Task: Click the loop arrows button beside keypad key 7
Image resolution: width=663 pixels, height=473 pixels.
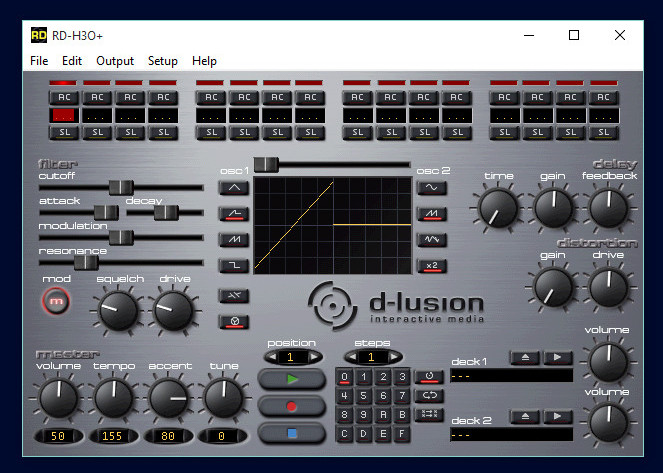Action: click(429, 396)
